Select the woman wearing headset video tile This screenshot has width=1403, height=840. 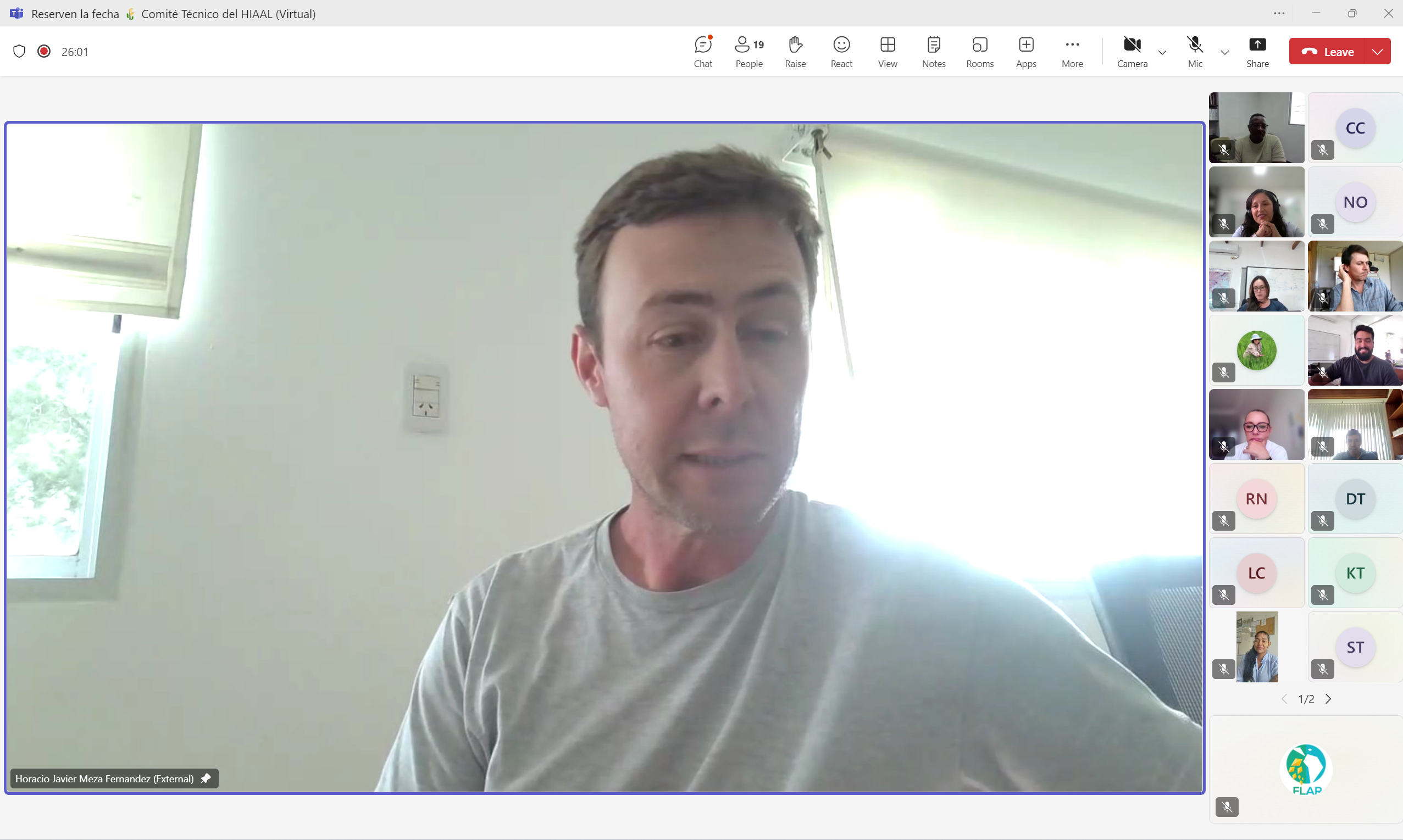point(1256,202)
